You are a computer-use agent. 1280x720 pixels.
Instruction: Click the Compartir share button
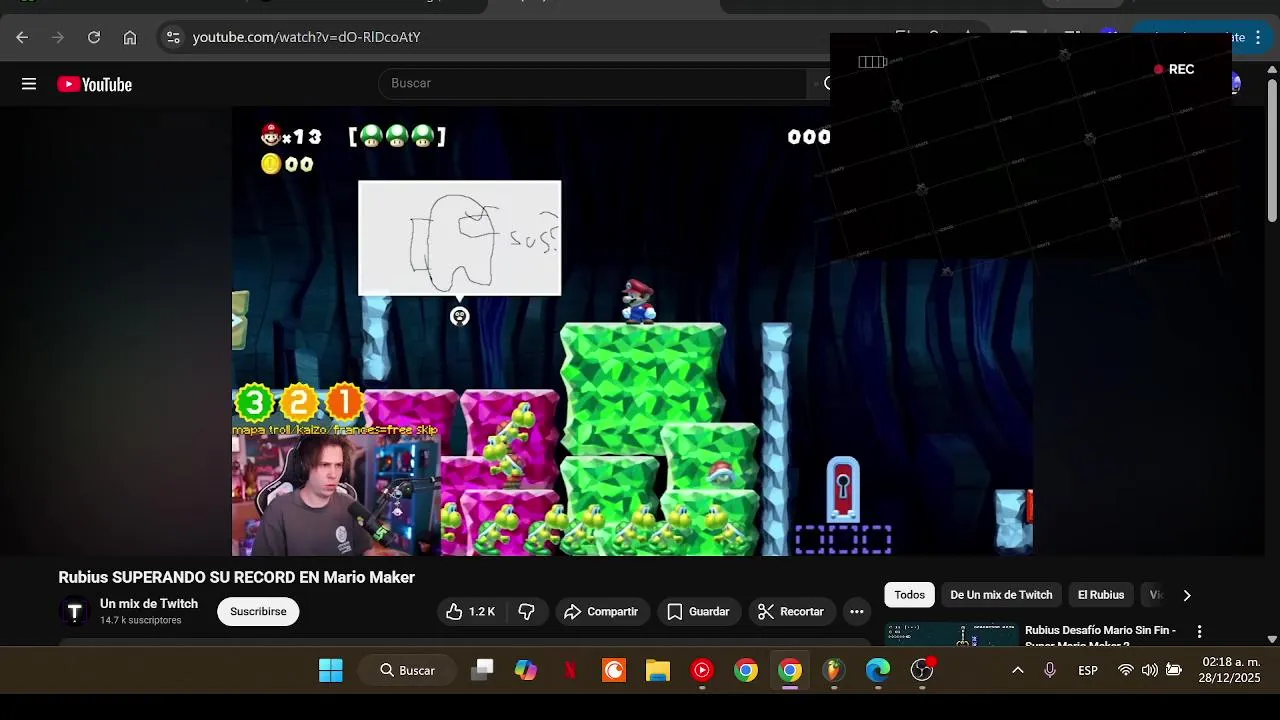[x=601, y=612]
